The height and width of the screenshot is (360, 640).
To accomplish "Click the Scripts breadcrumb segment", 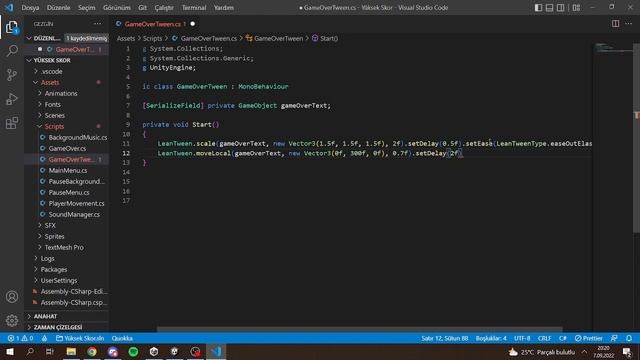I will pos(152,38).
